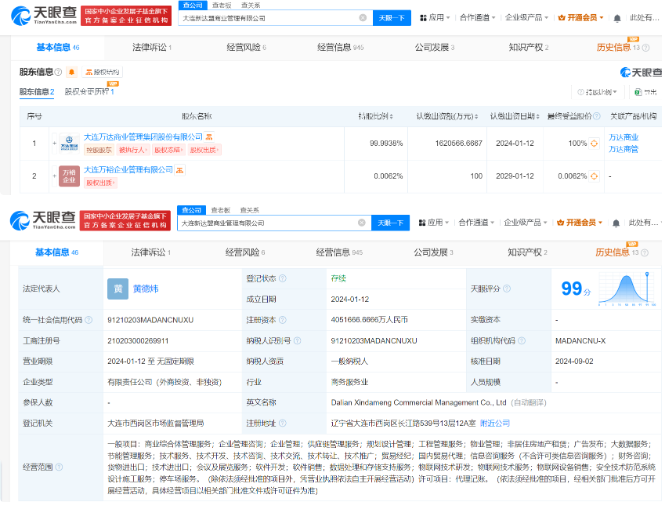The height and width of the screenshot is (510, 662).
Task: Click the help icon beside 注册资本
Action: click(x=282, y=320)
